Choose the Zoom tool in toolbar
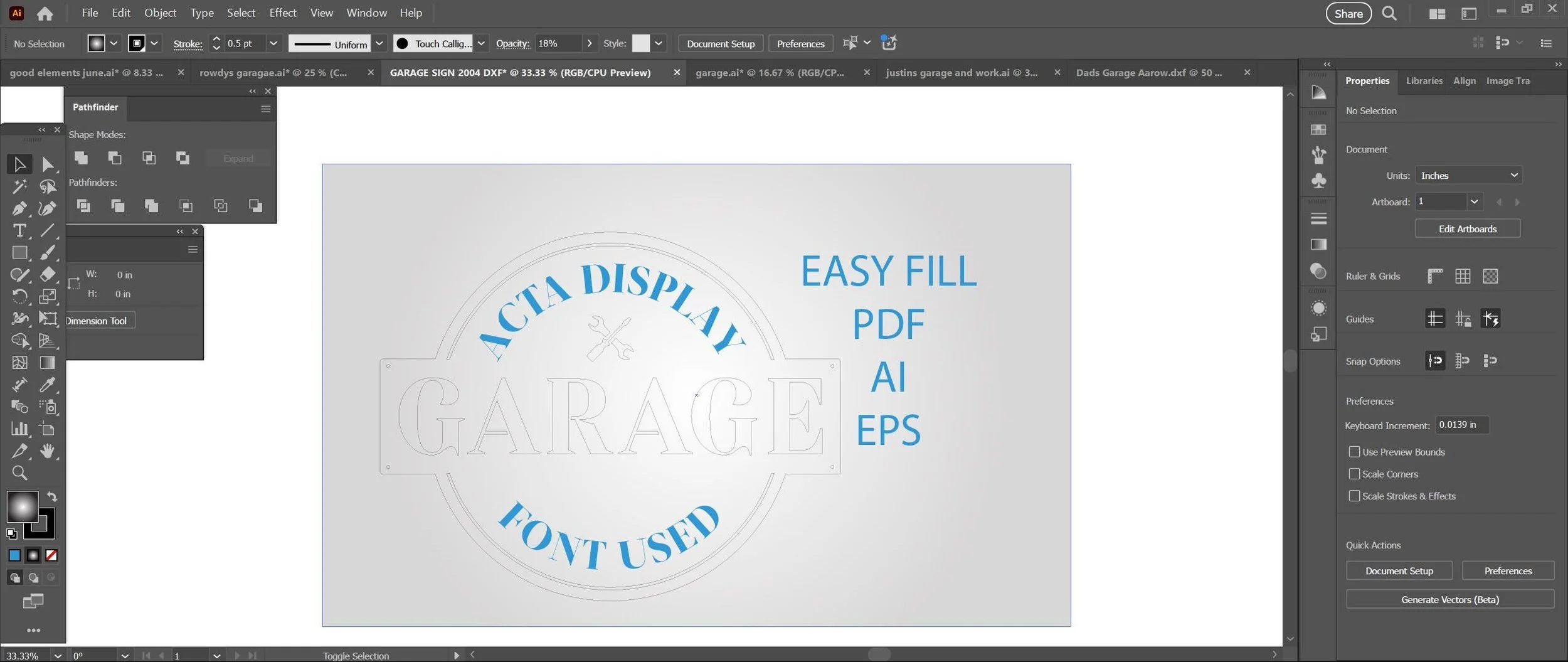The width and height of the screenshot is (1568, 662). point(19,472)
